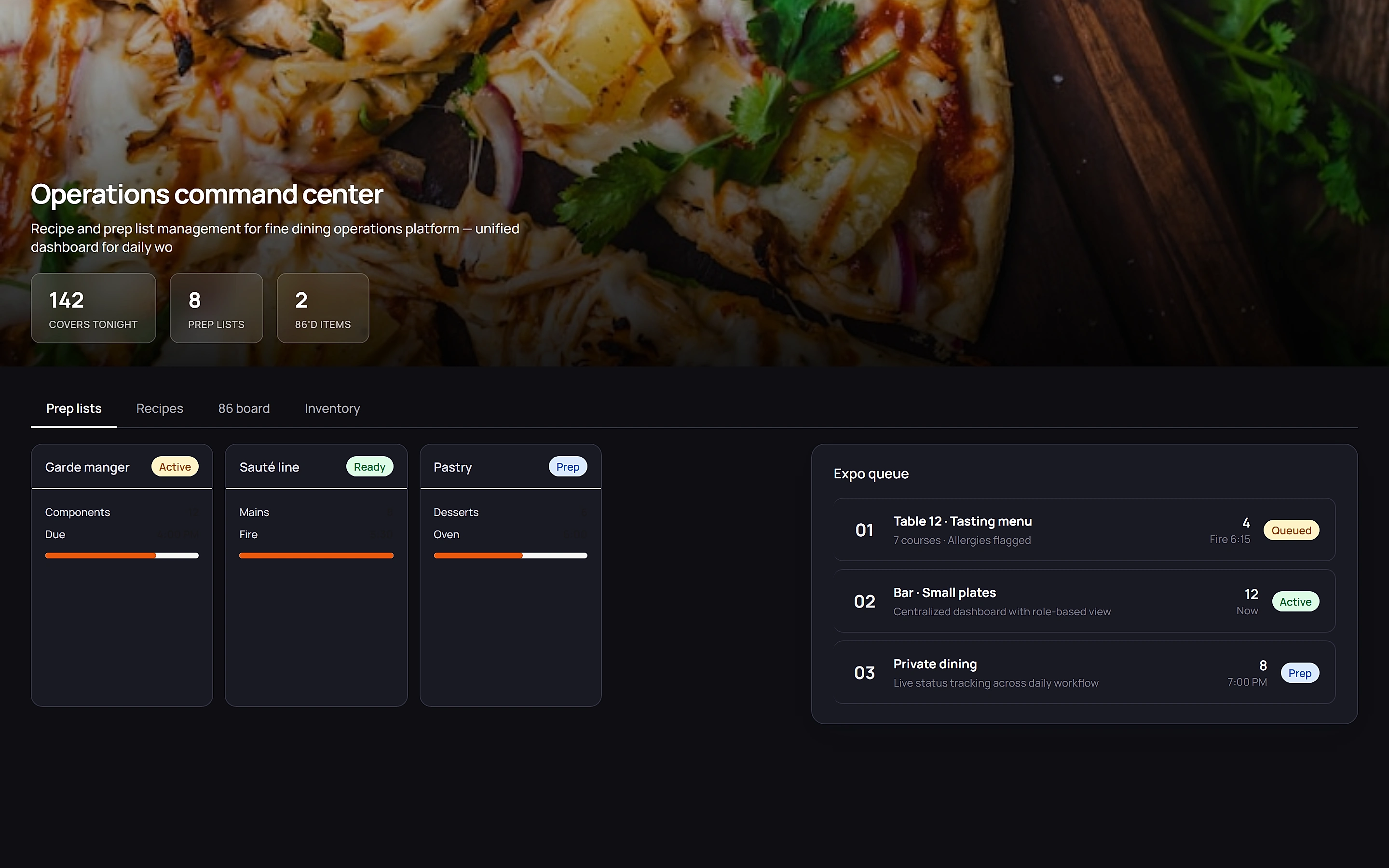This screenshot has width=1389, height=868.
Task: Open the 142 Covers Tonight stat card
Action: point(94,308)
